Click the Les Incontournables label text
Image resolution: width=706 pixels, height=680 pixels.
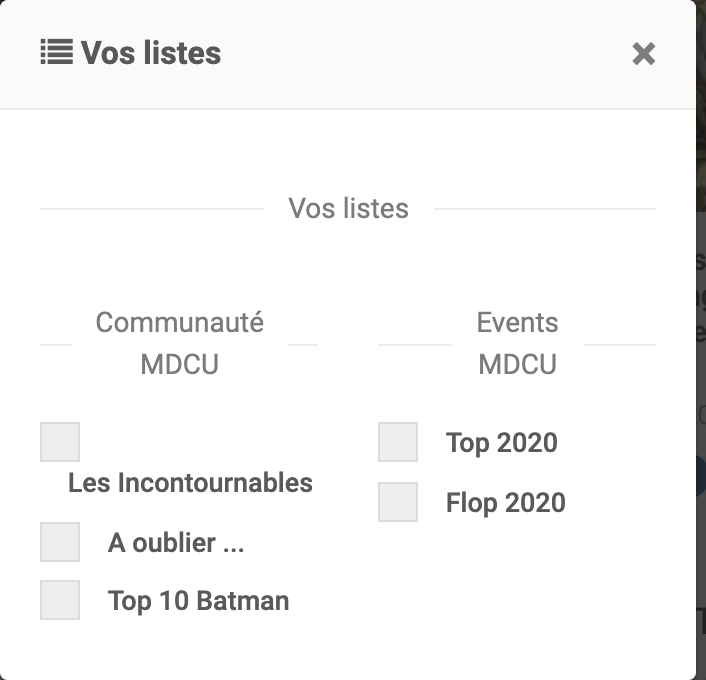click(190, 483)
